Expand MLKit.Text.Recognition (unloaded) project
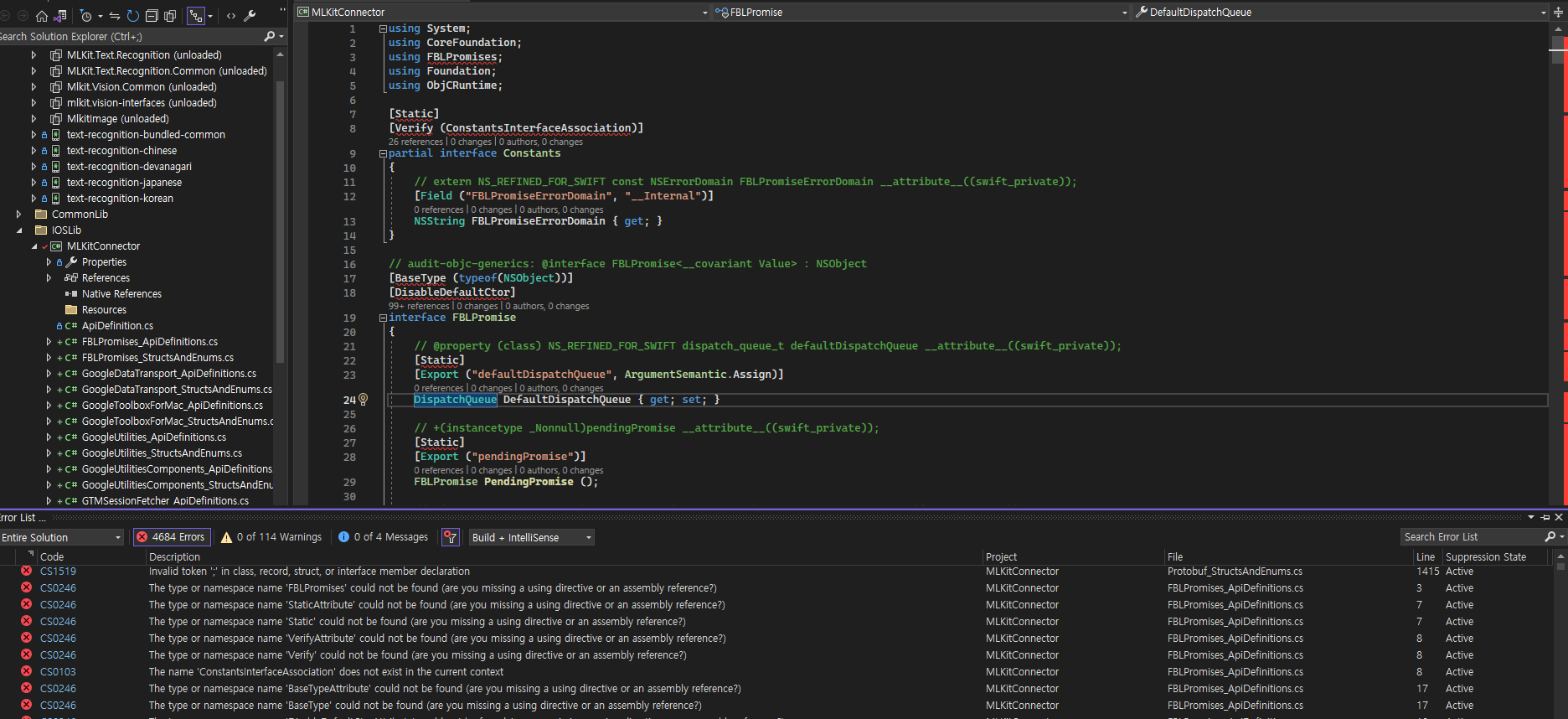Screen dimensions: 1568x719 34,55
